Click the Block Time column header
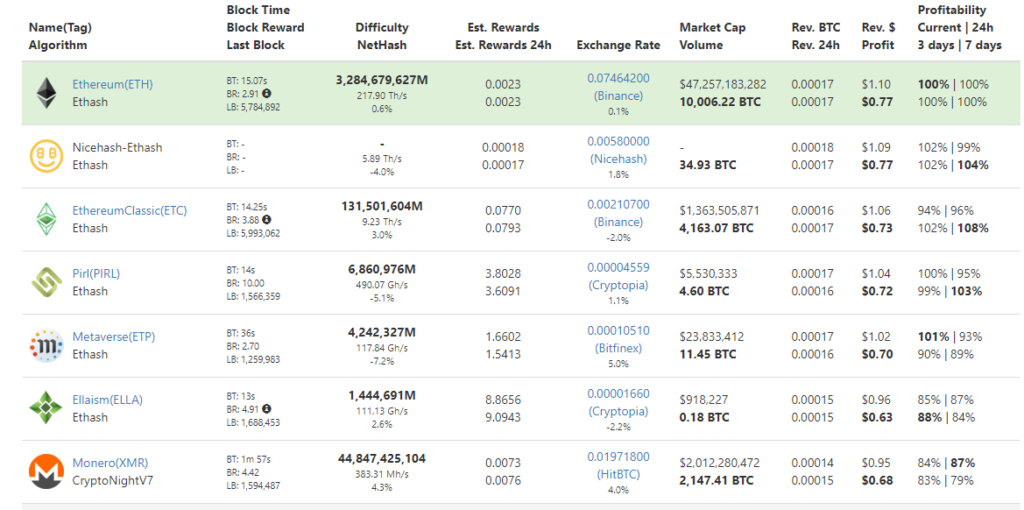Image resolution: width=1024 pixels, height=510 pixels. (265, 28)
